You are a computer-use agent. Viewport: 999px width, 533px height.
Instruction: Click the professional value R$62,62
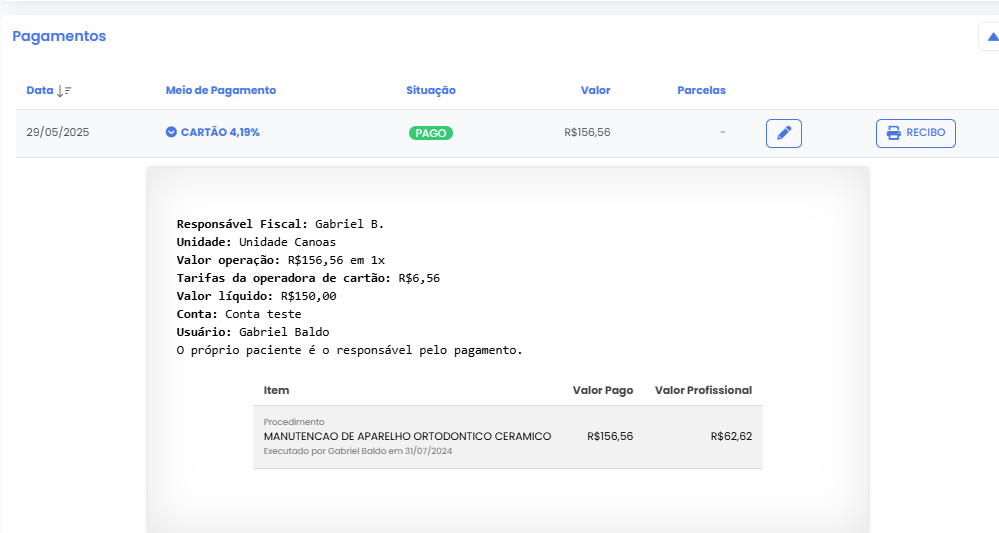click(x=731, y=436)
